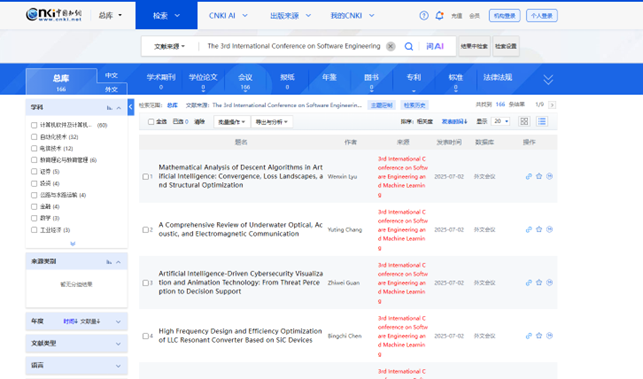The height and width of the screenshot is (379, 643).
Task: Open the 导出与分析 dropdown
Action: click(272, 122)
